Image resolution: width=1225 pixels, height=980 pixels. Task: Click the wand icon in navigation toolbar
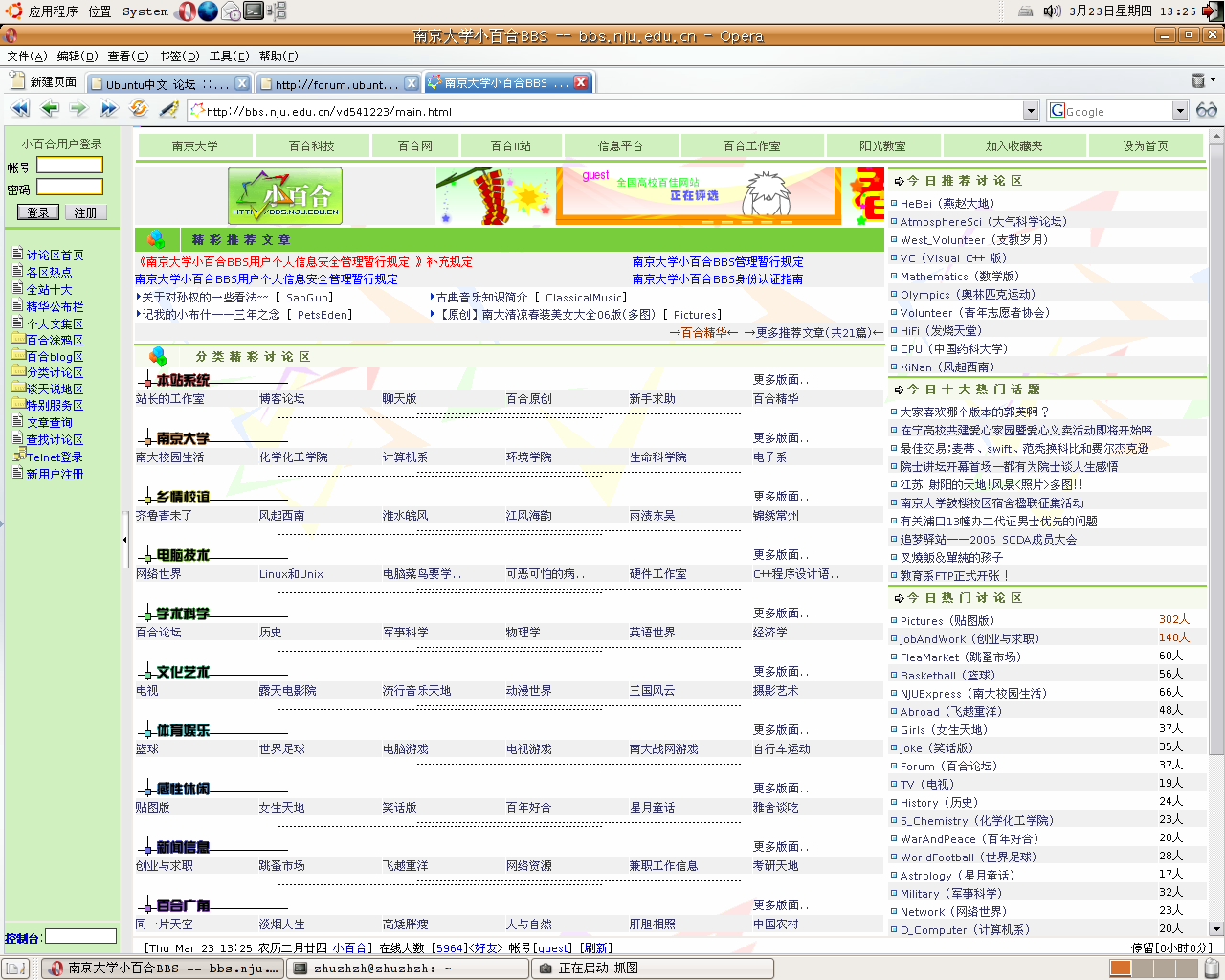[x=168, y=109]
